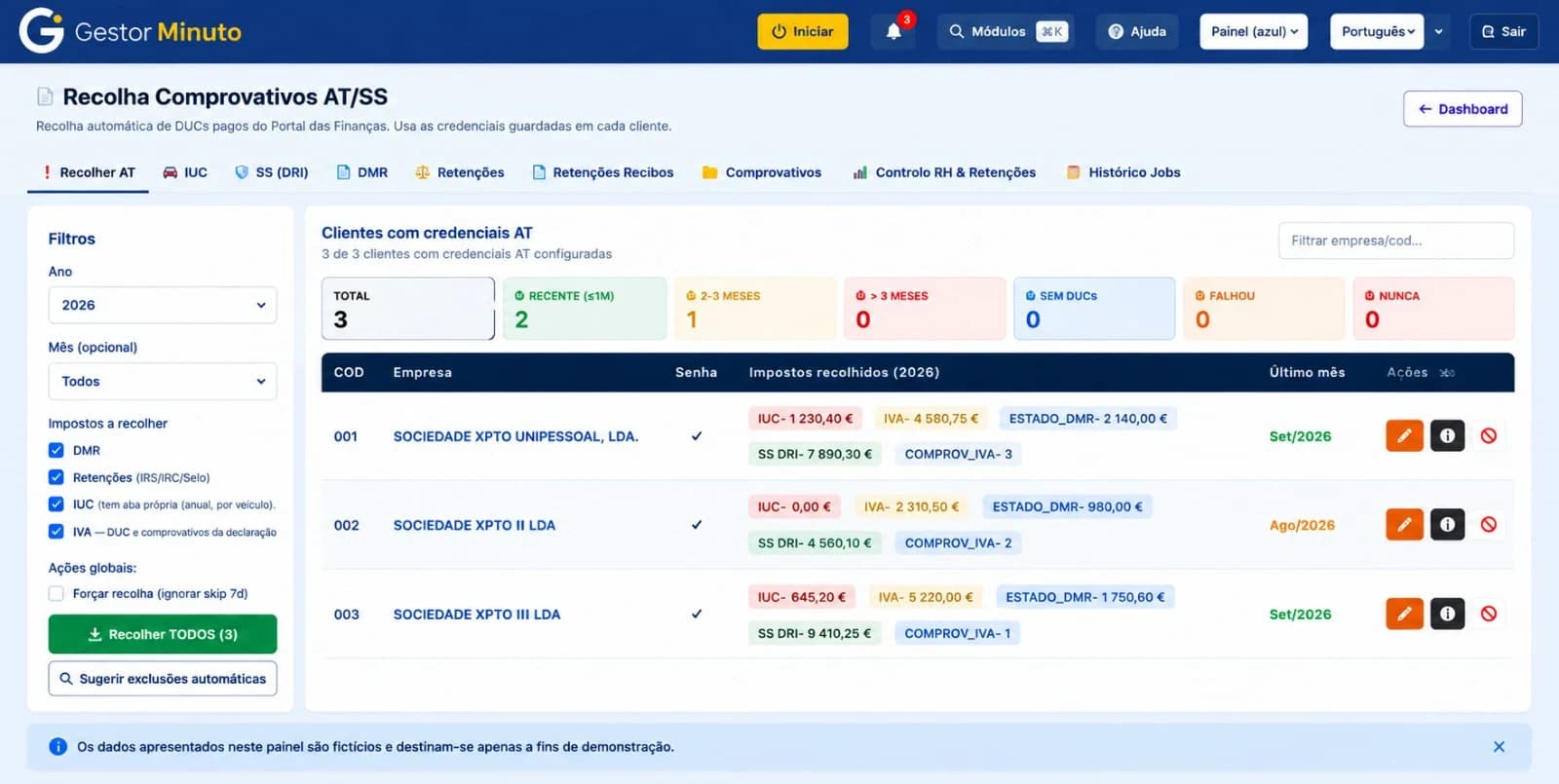Toggle the DMR tax checkbox
The image size is (1559, 784).
(x=57, y=450)
